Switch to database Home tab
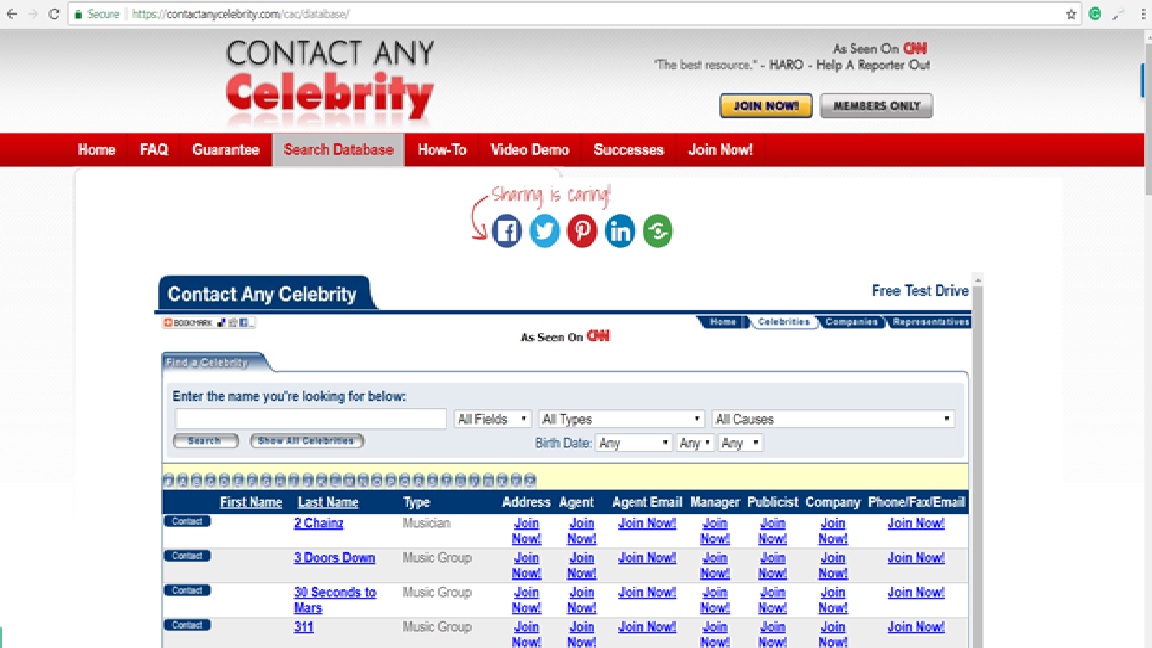Image resolution: width=1152 pixels, height=648 pixels. coord(723,322)
